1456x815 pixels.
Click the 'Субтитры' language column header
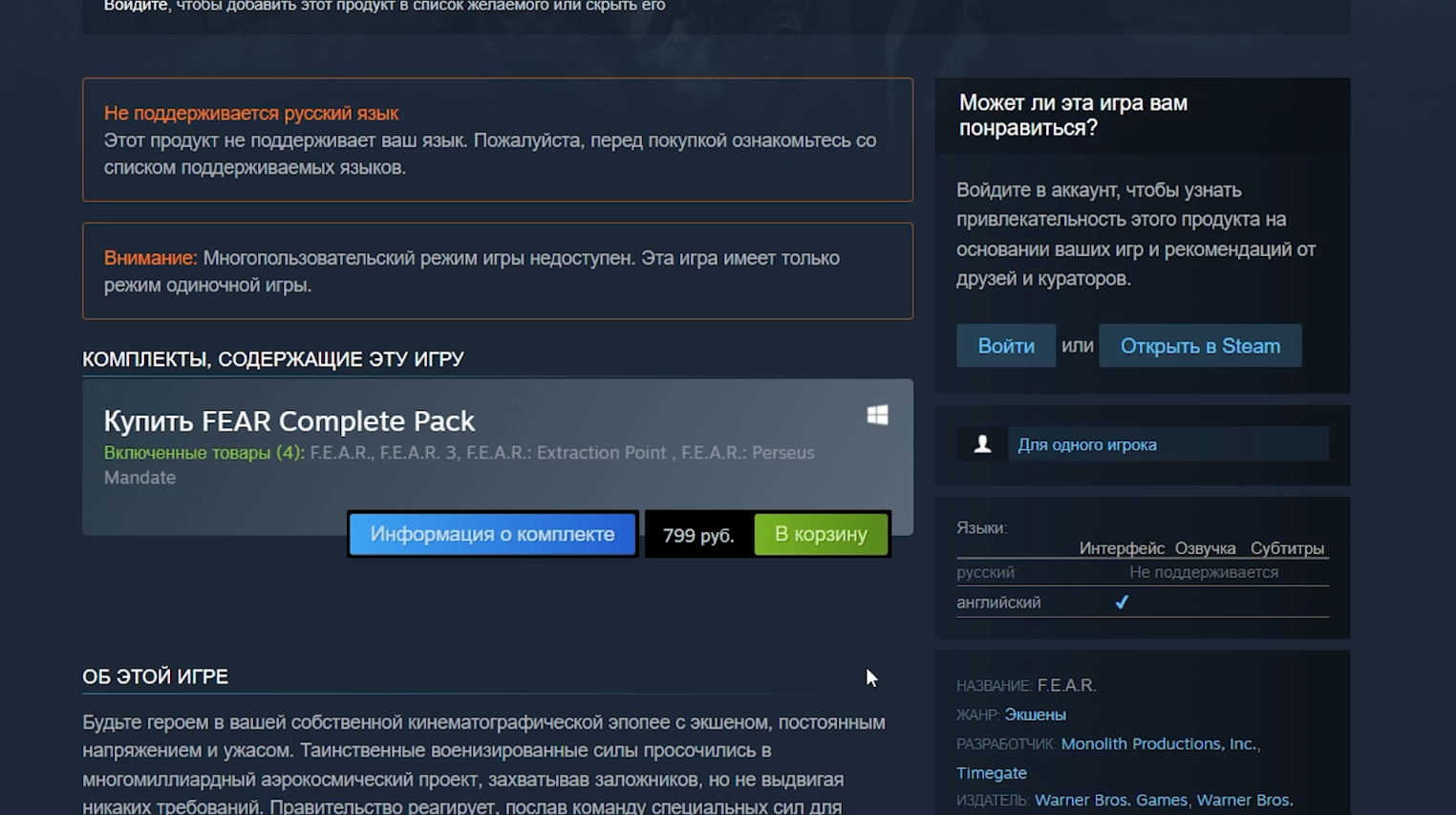click(x=1287, y=548)
